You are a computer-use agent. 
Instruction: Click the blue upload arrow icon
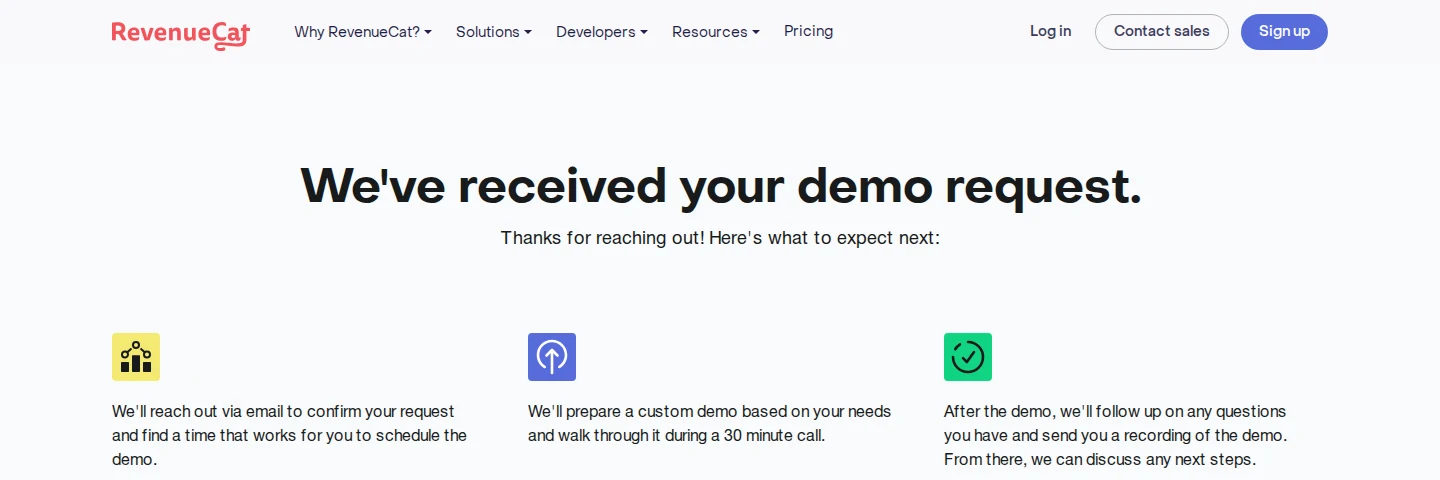552,357
